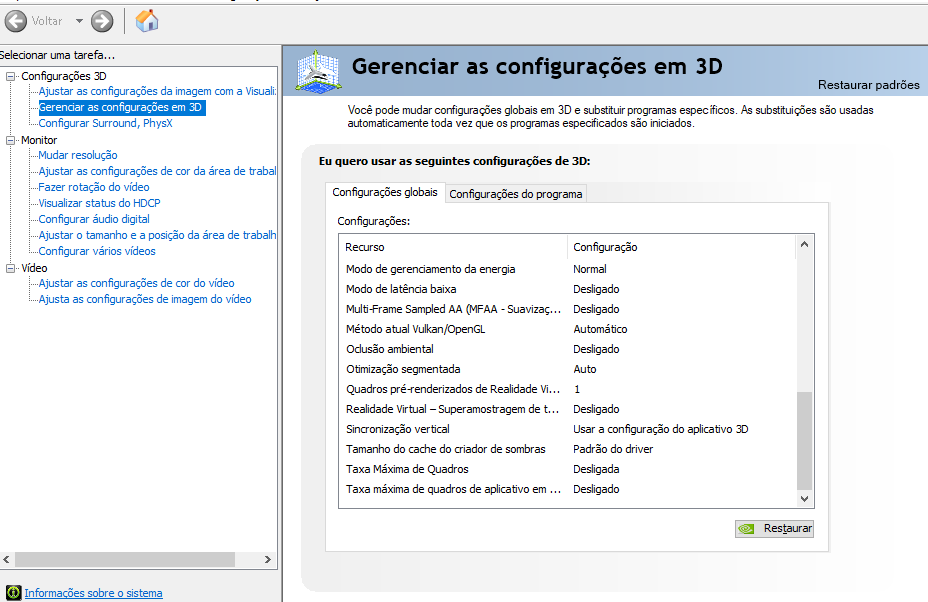Open Ajustar as configurações de cor da área de trabalho
928x602 pixels.
tap(157, 171)
